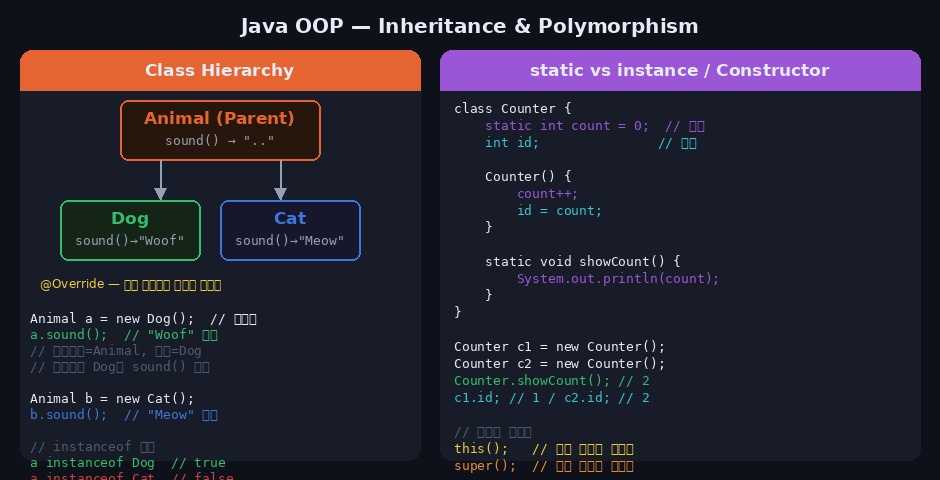
Task: Open the Class Hierarchy panel header
Action: click(220, 70)
